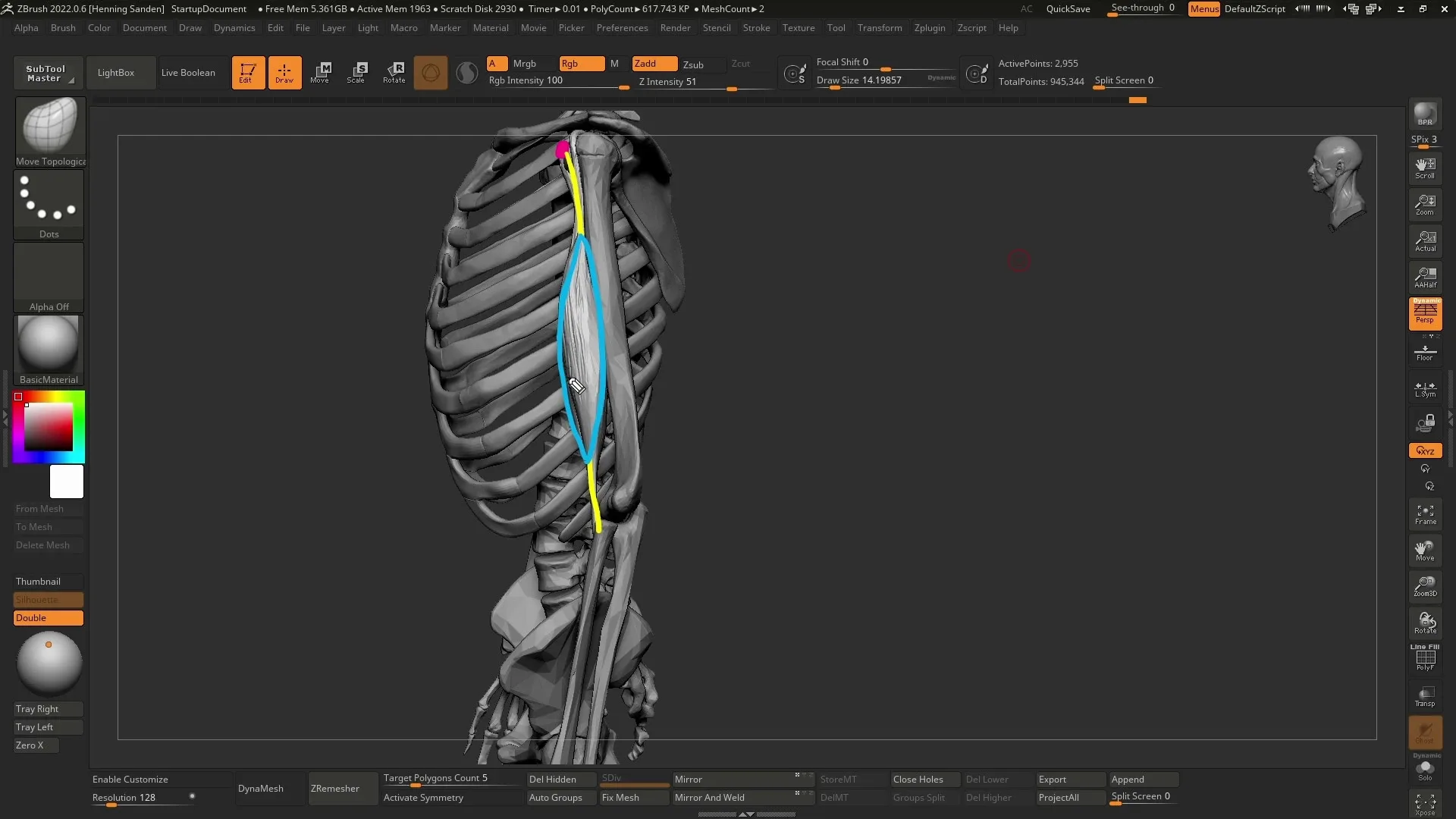Viewport: 1456px width, 819px height.
Task: Open the Move Topological brush picker
Action: (x=50, y=132)
